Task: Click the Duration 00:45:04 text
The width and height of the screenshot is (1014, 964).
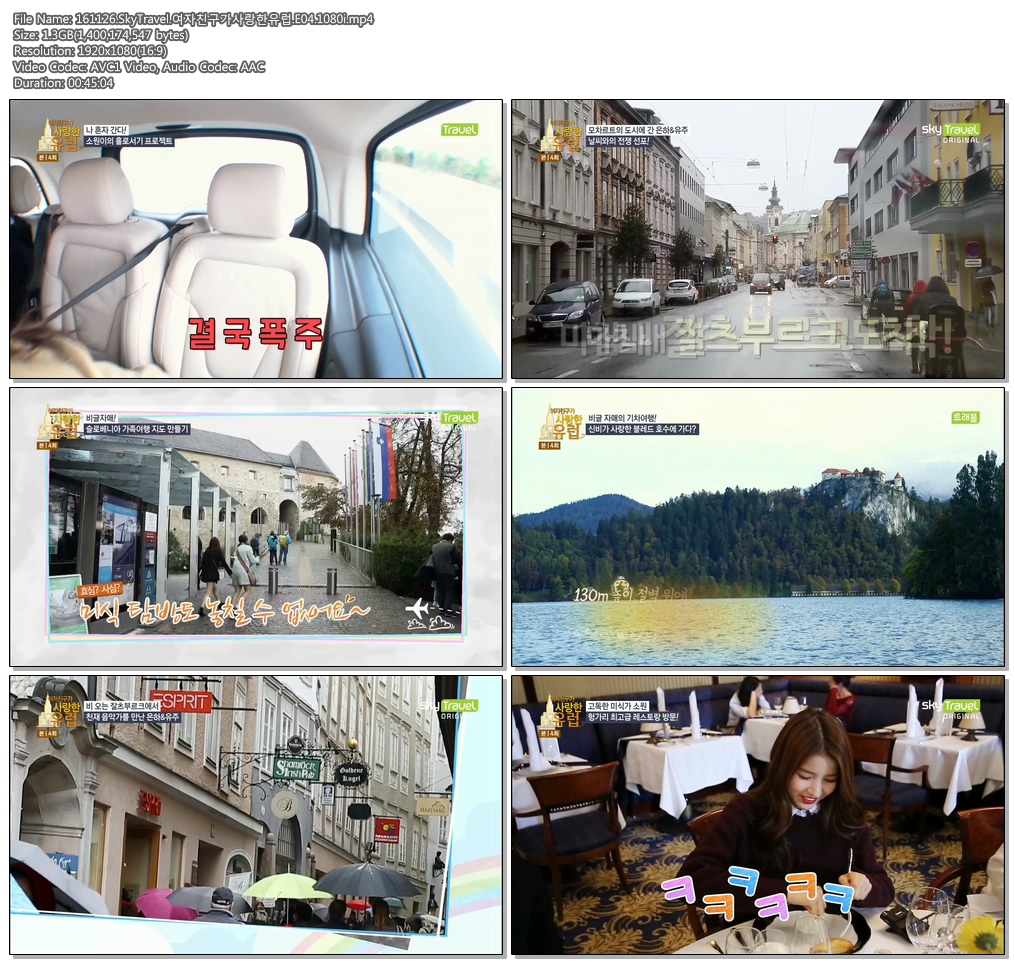Action: click(x=60, y=83)
